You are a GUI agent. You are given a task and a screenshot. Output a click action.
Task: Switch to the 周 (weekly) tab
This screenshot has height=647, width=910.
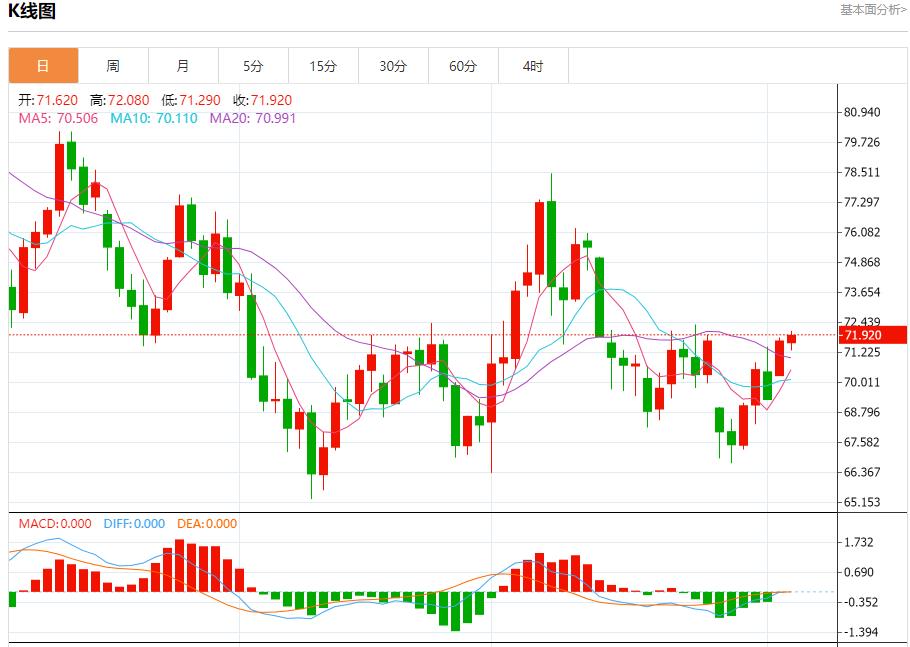coord(113,66)
